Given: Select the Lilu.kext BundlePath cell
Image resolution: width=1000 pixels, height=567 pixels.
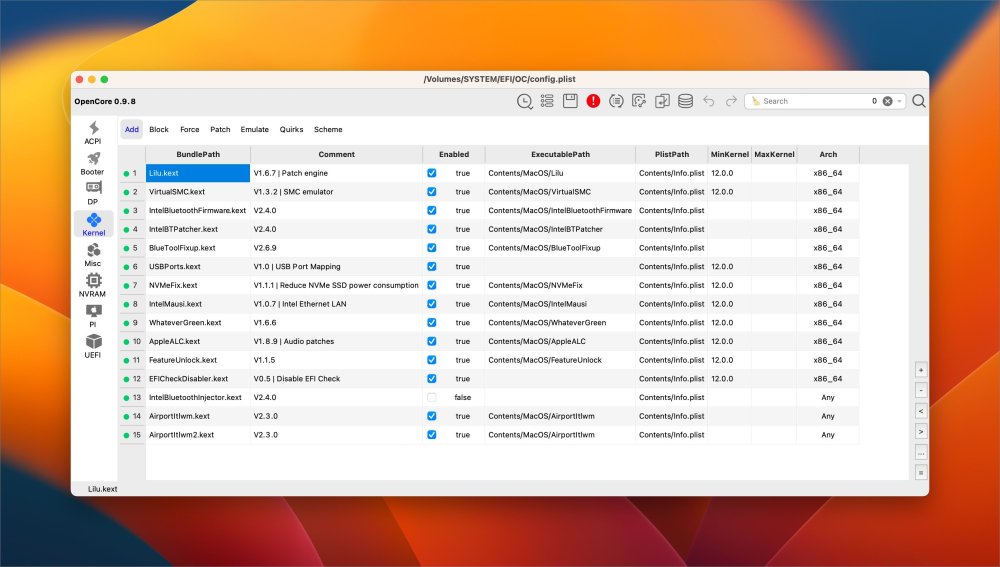Looking at the screenshot, I should point(198,173).
